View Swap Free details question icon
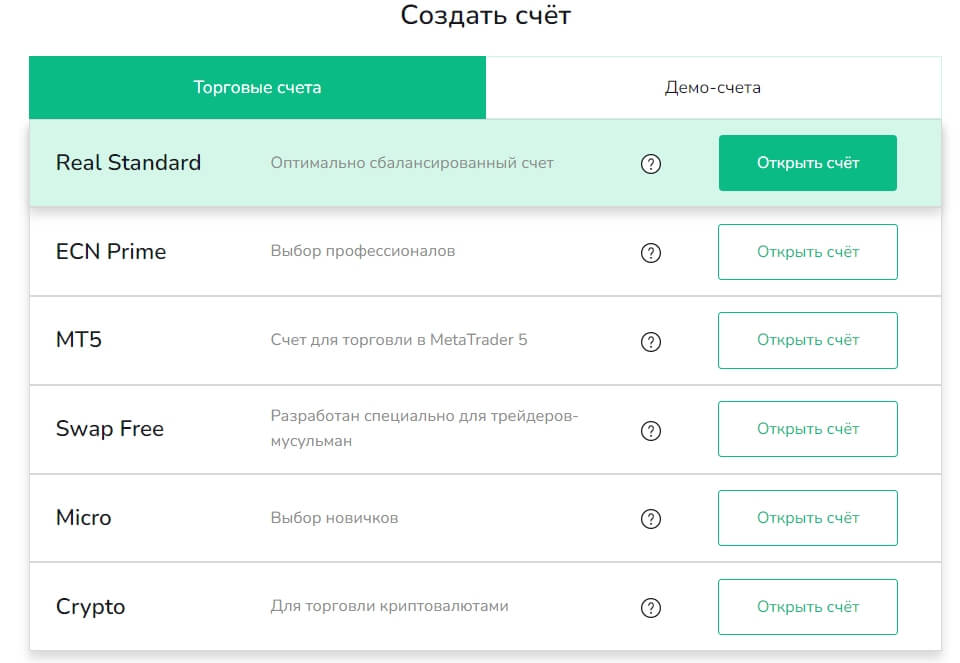 651,431
